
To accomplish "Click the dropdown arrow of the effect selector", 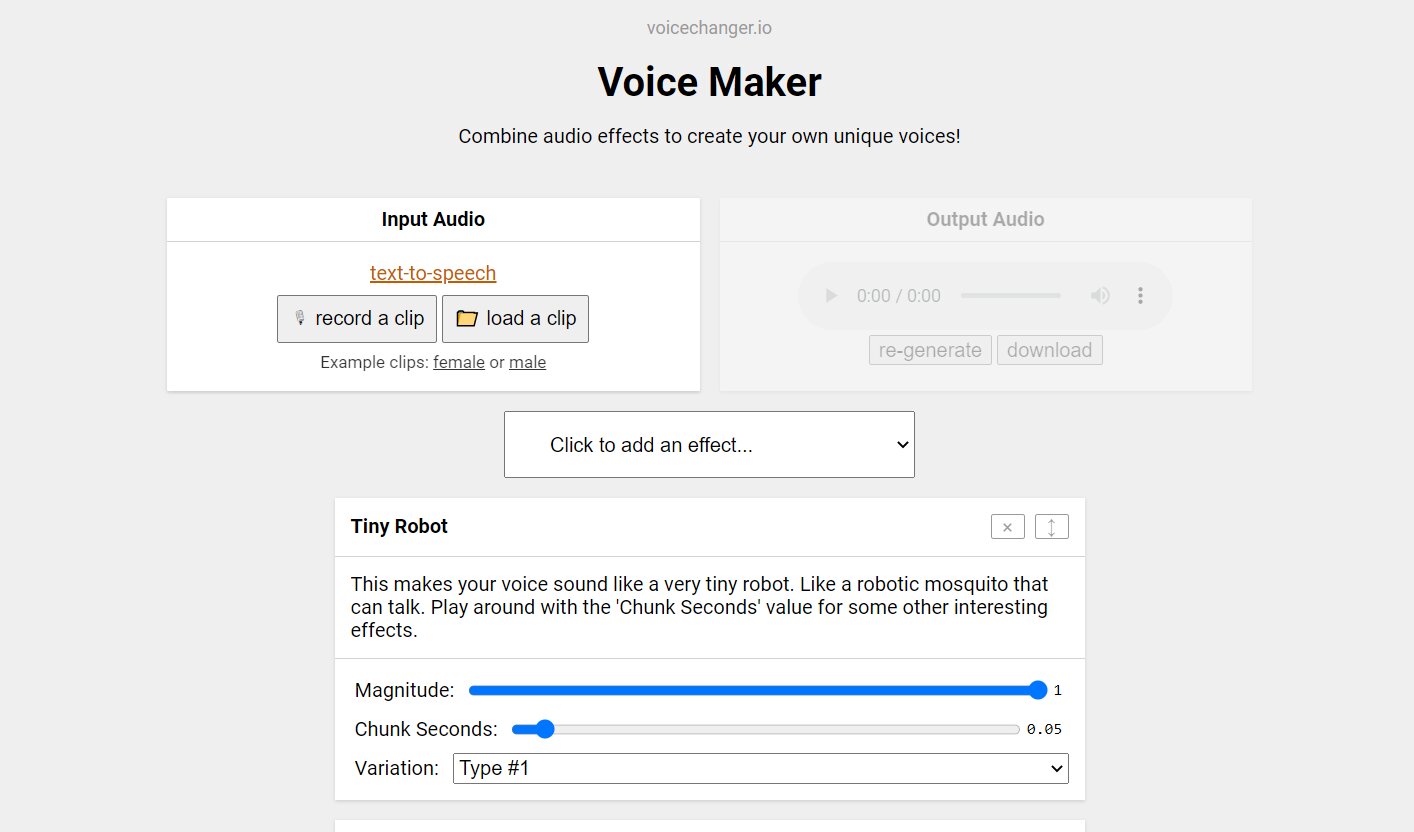I will coord(902,444).
